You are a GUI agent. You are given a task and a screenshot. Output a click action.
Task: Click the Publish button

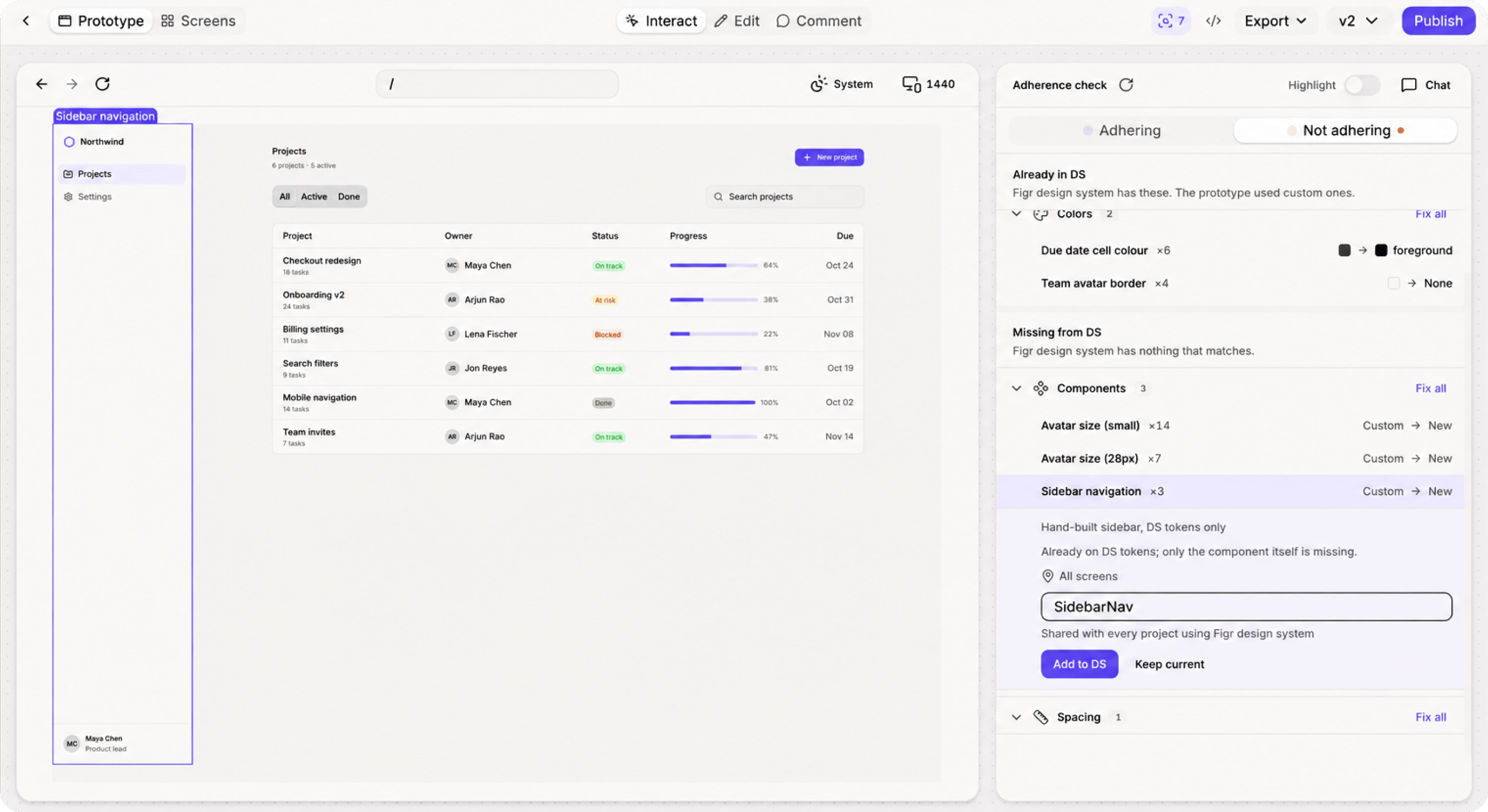(x=1438, y=21)
